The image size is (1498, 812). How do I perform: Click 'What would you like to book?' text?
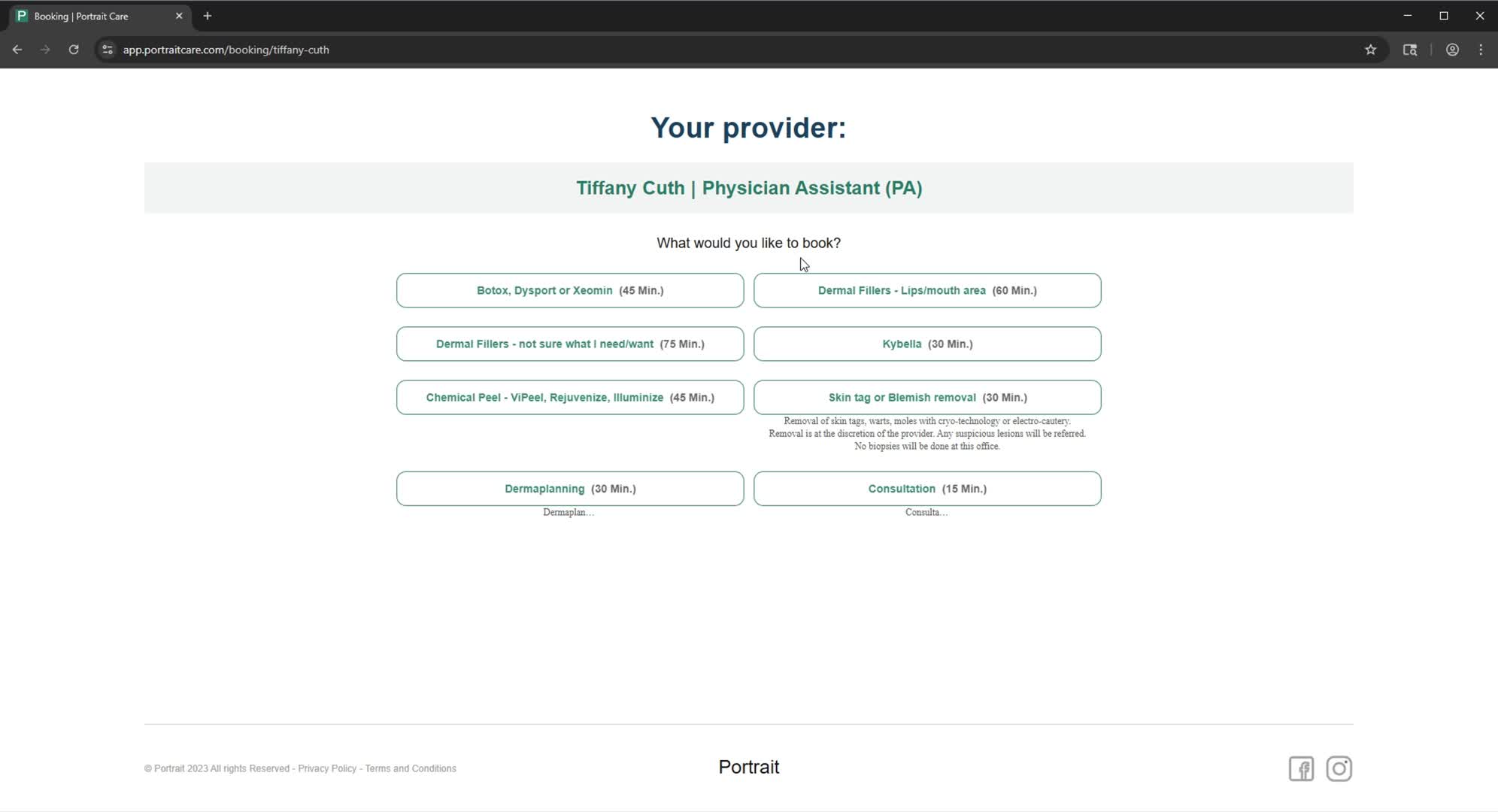(x=749, y=243)
